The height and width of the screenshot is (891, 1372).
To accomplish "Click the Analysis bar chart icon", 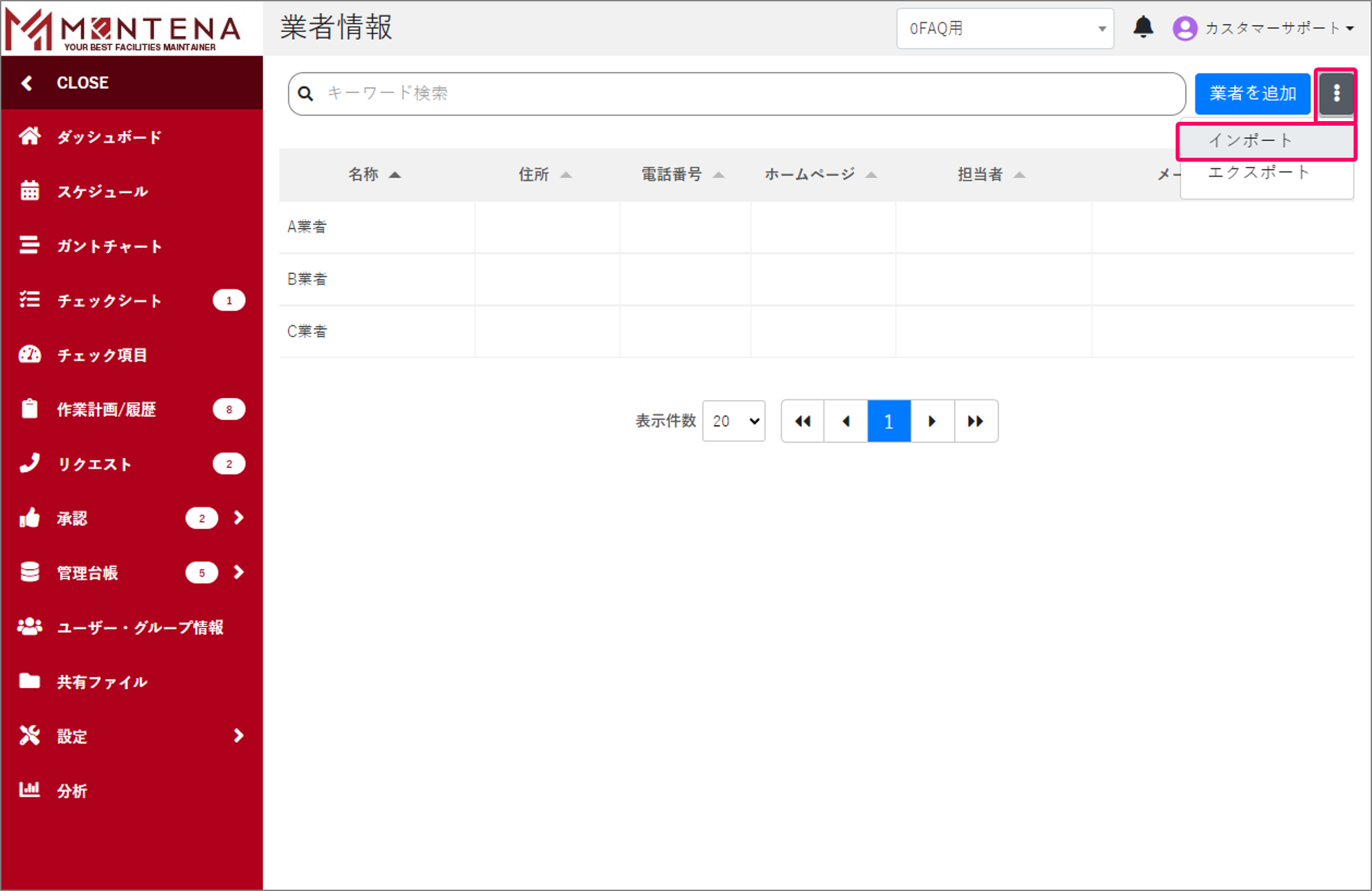I will tap(29, 790).
